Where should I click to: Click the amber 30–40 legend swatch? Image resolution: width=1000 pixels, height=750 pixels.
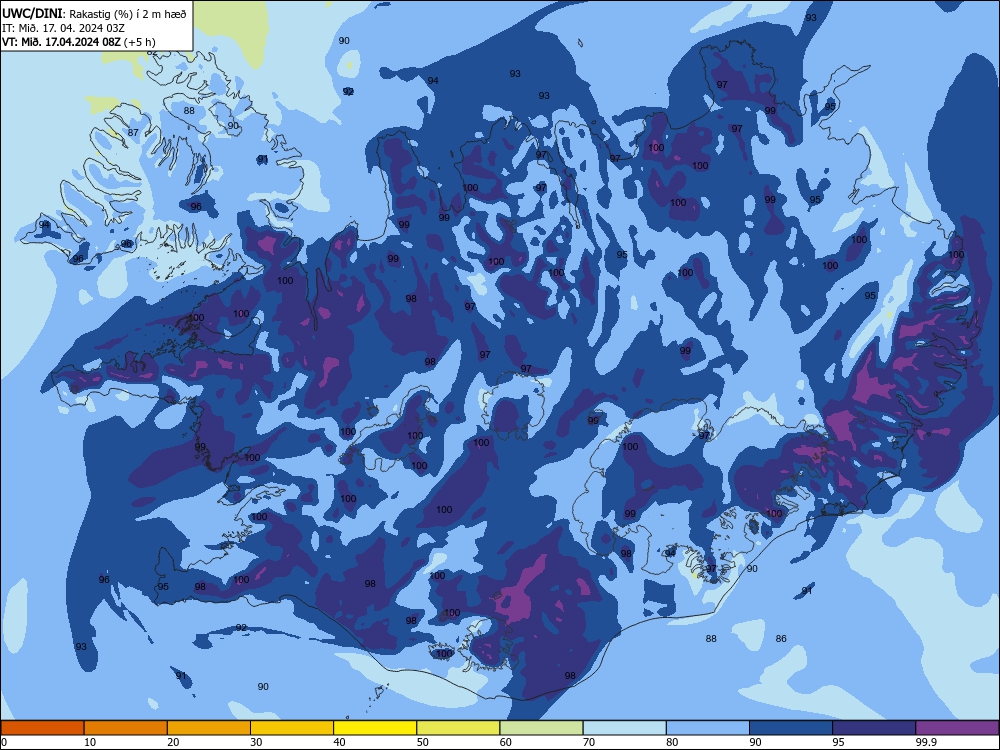(292, 728)
